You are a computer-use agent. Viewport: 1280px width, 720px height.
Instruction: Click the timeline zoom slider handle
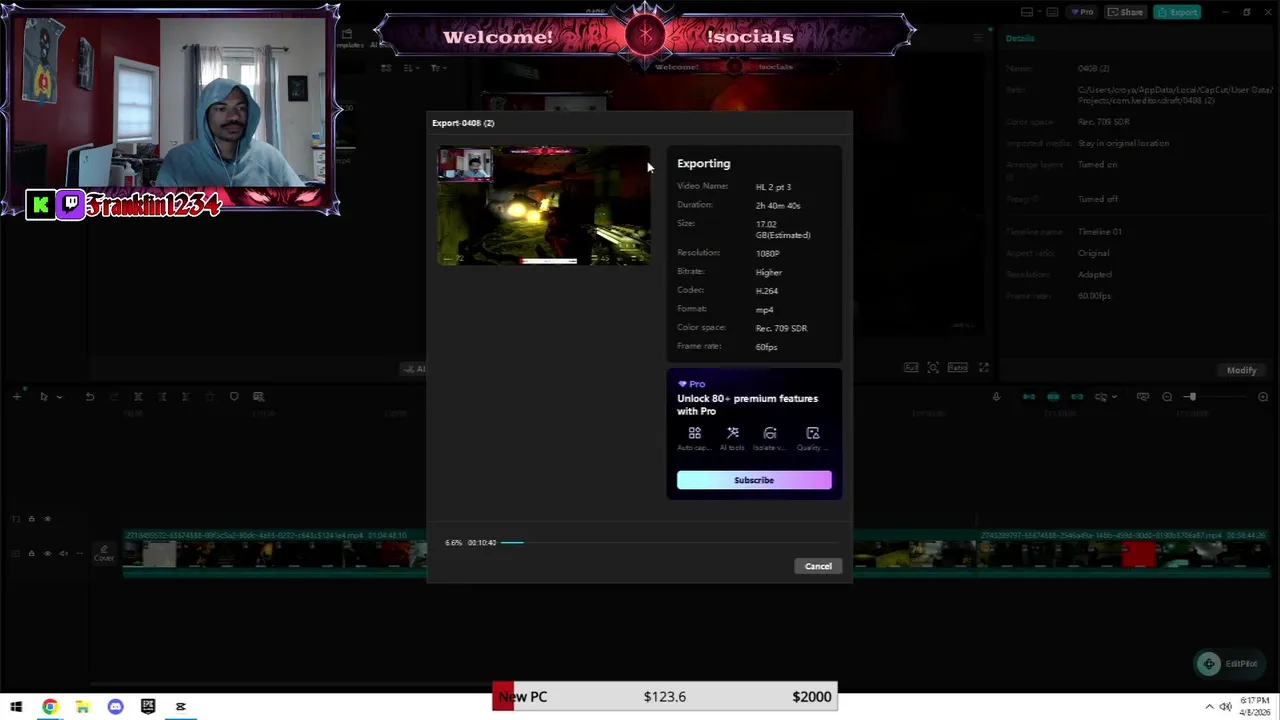(1191, 397)
